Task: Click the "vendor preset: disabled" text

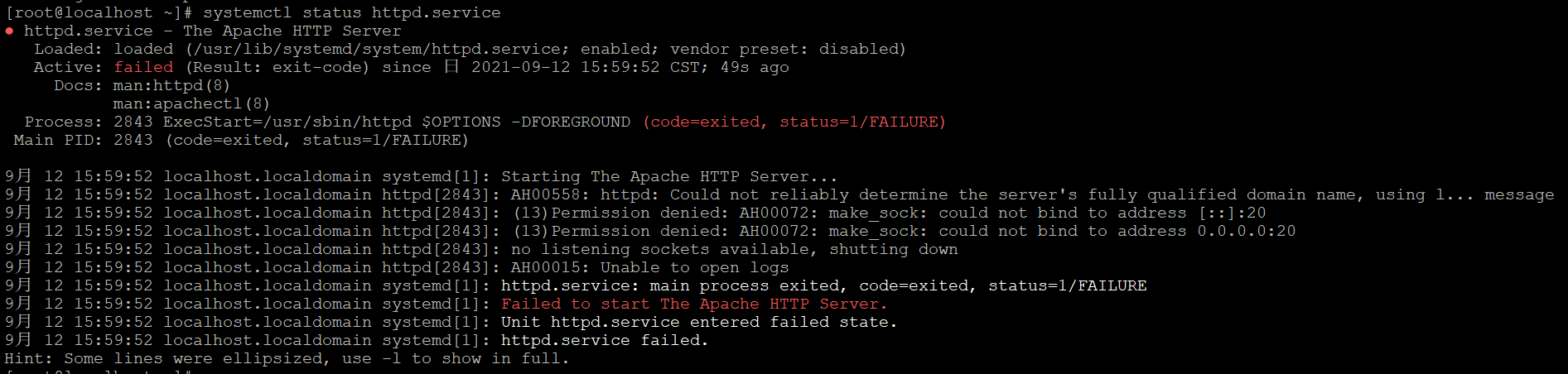Action: click(x=787, y=49)
